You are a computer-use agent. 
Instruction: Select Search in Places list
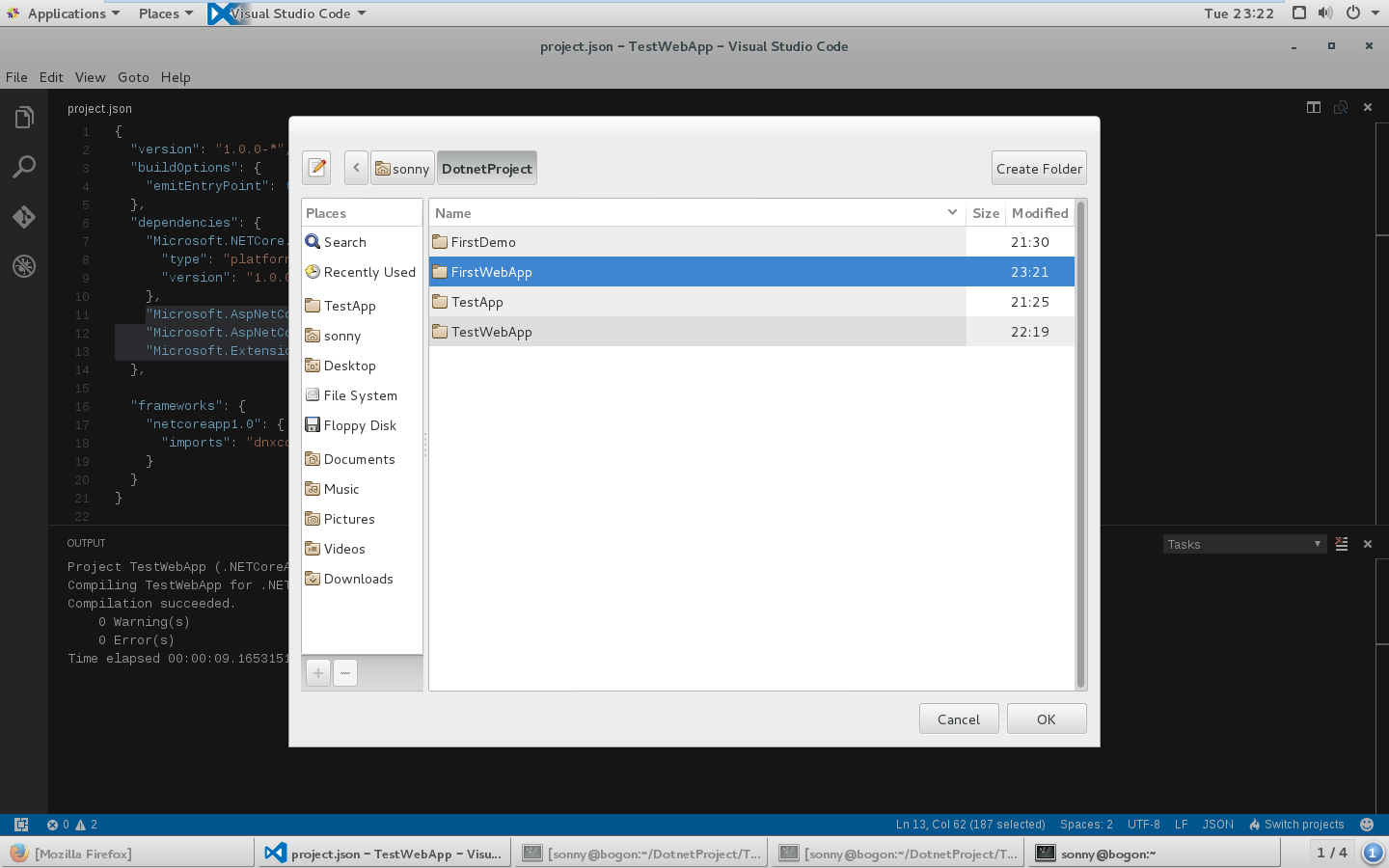[362, 242]
